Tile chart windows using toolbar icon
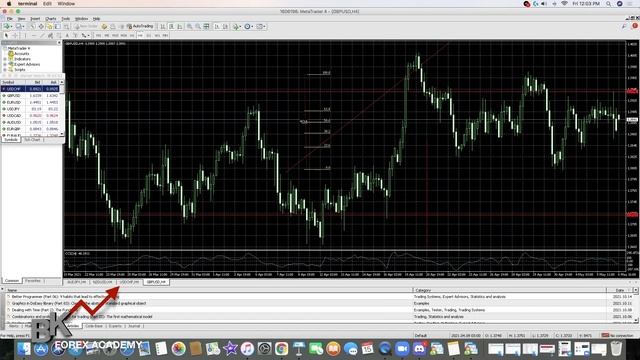The width and height of the screenshot is (640, 360). (x=206, y=26)
